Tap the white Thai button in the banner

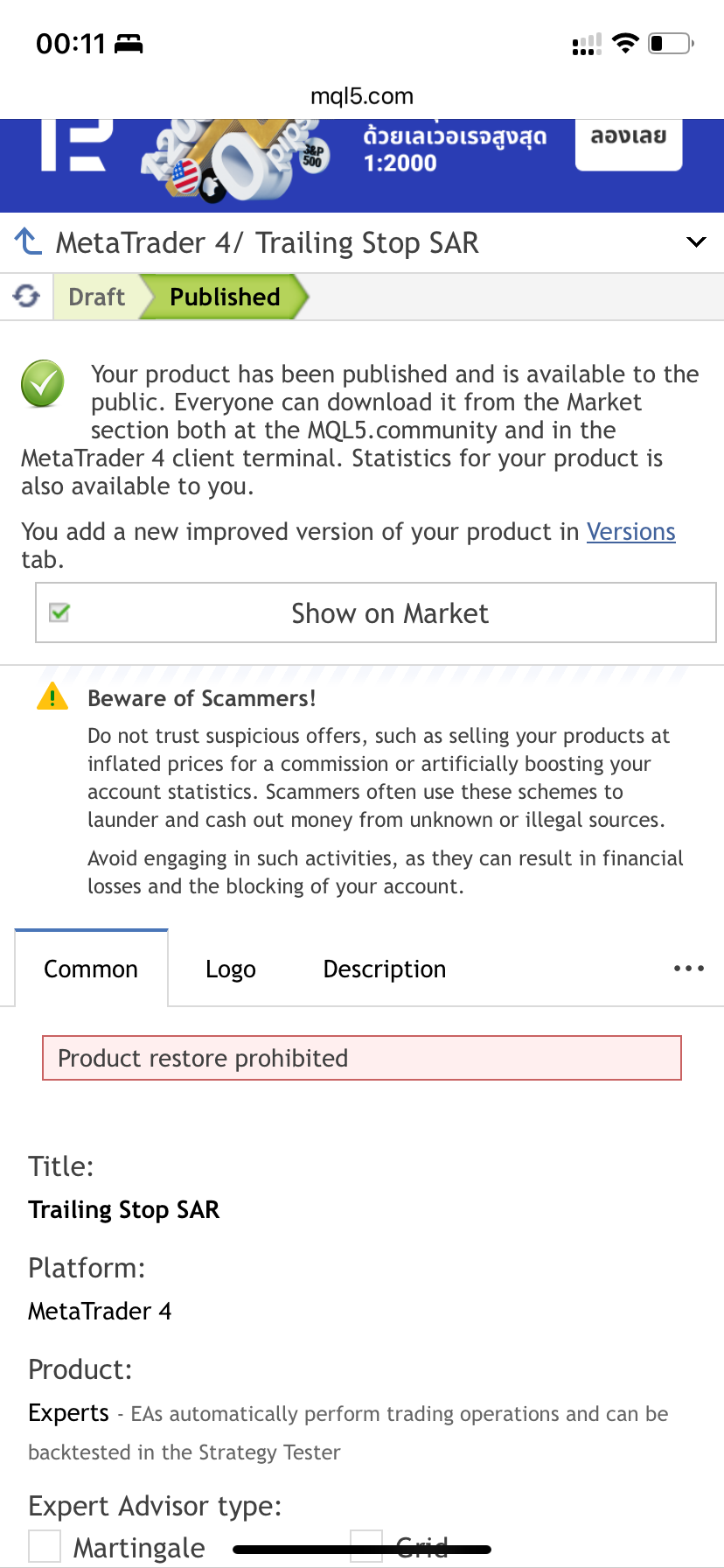[x=629, y=140]
